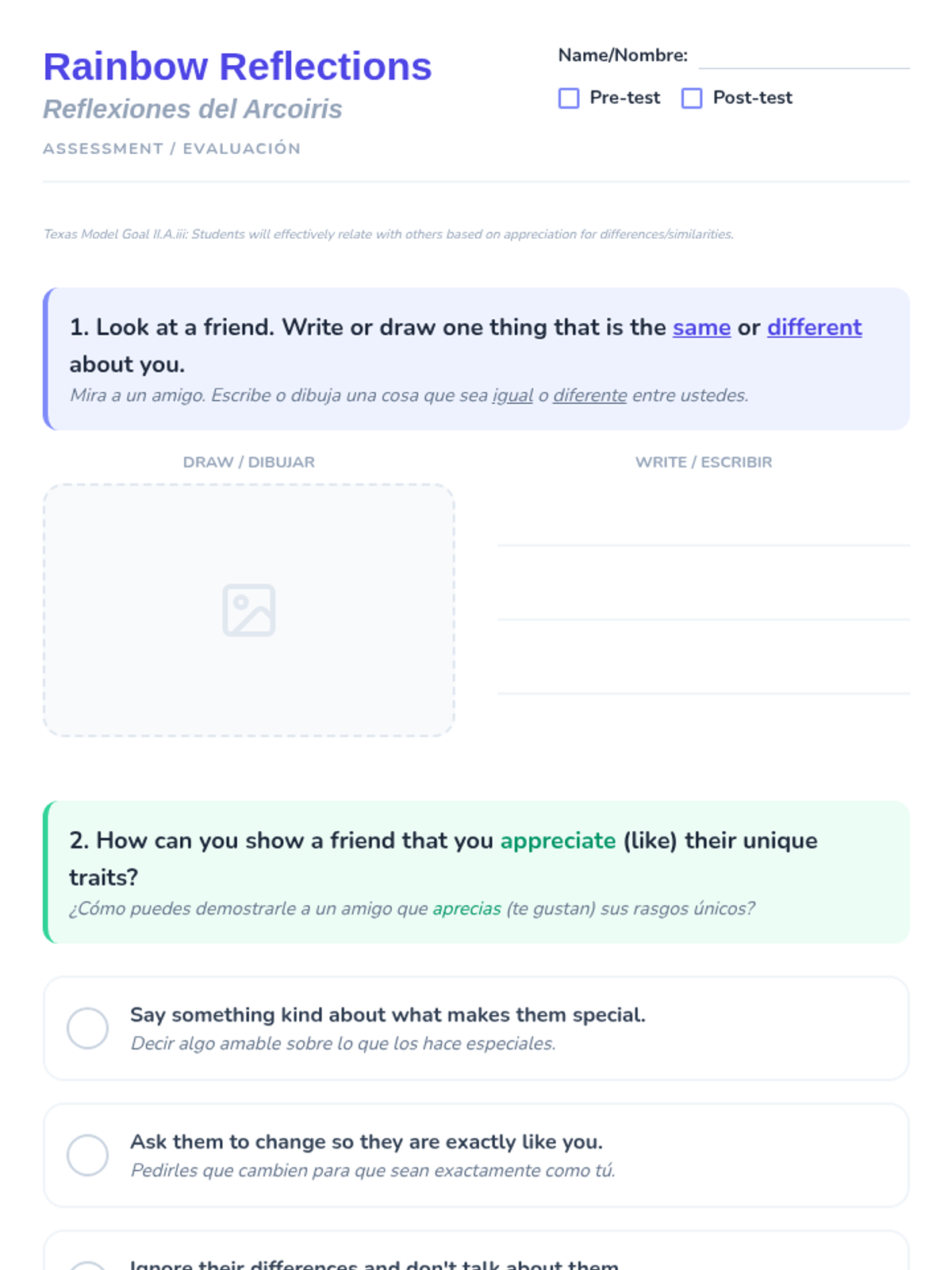Click the underlined Spanish word 'diferente'
952x1270 pixels.
pyautogui.click(x=589, y=395)
